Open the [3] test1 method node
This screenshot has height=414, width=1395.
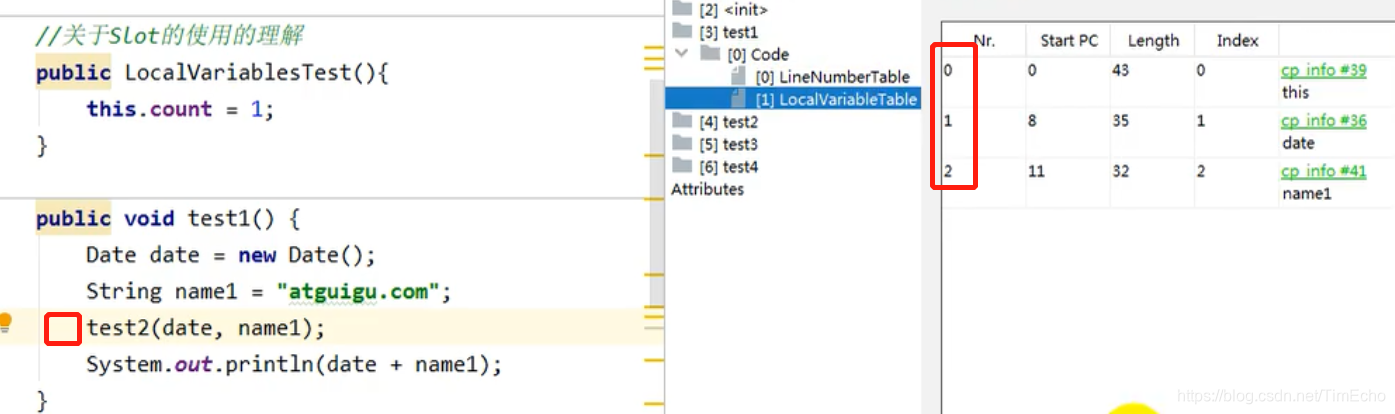[728, 32]
